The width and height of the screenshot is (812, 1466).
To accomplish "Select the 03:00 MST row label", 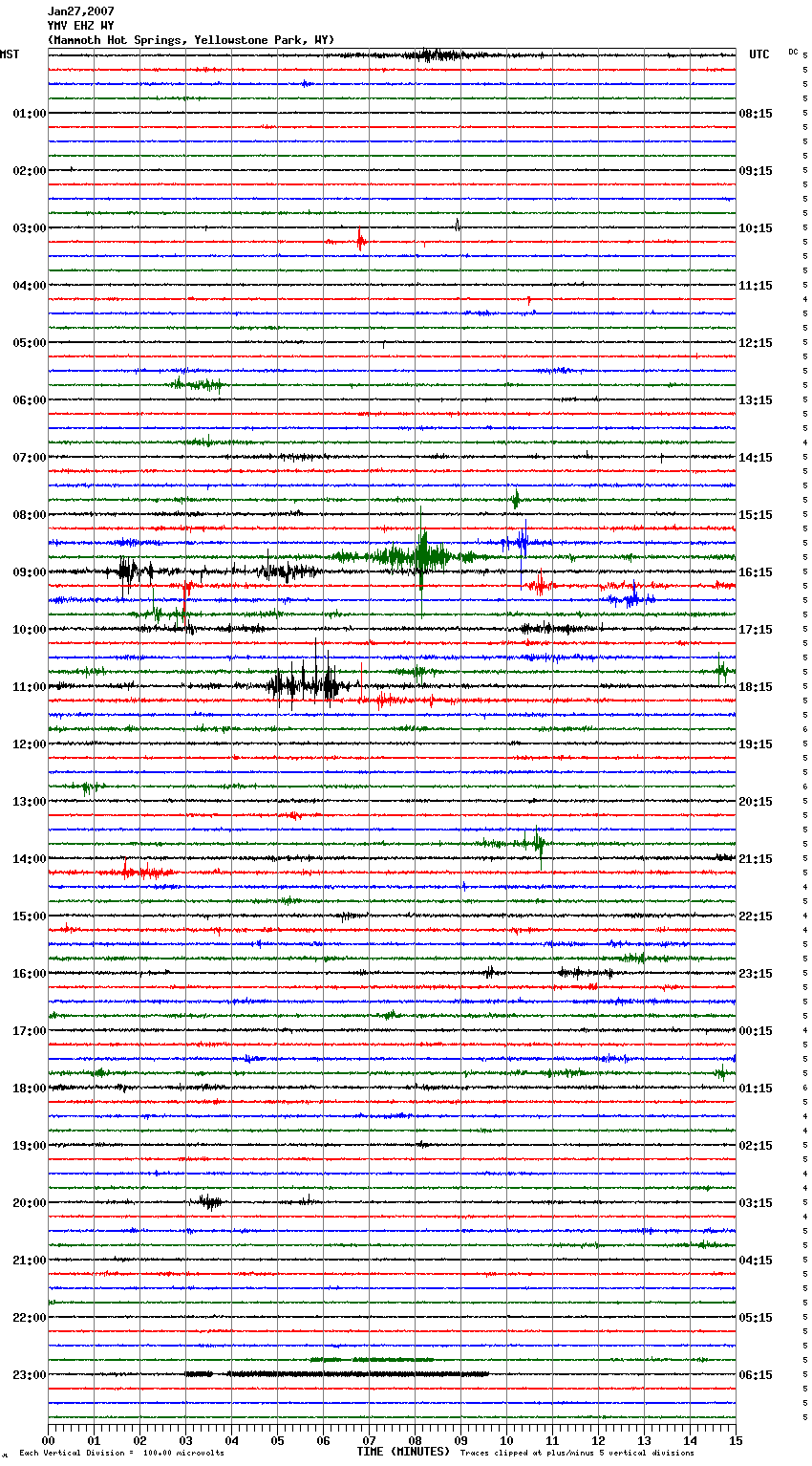I will tap(30, 228).
